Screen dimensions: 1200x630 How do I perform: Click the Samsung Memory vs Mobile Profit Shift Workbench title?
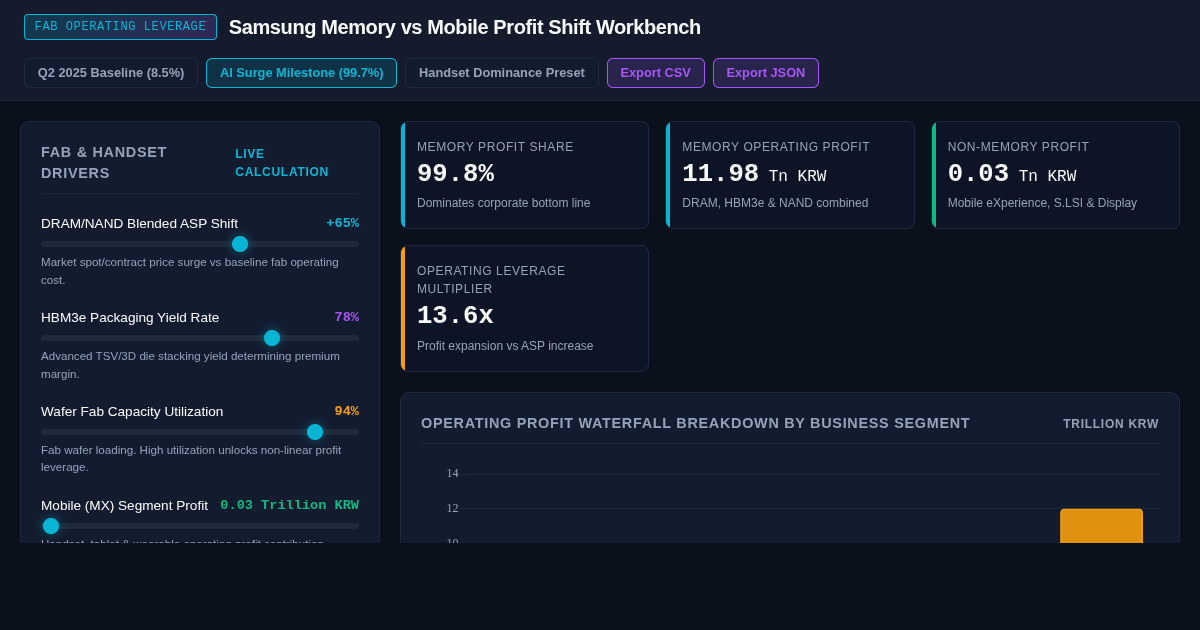(465, 27)
